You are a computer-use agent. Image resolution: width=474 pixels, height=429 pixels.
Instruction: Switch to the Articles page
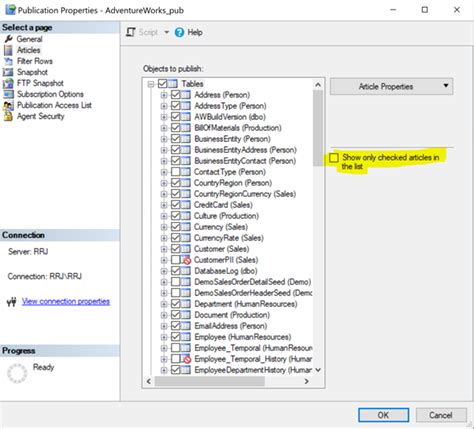click(x=29, y=50)
